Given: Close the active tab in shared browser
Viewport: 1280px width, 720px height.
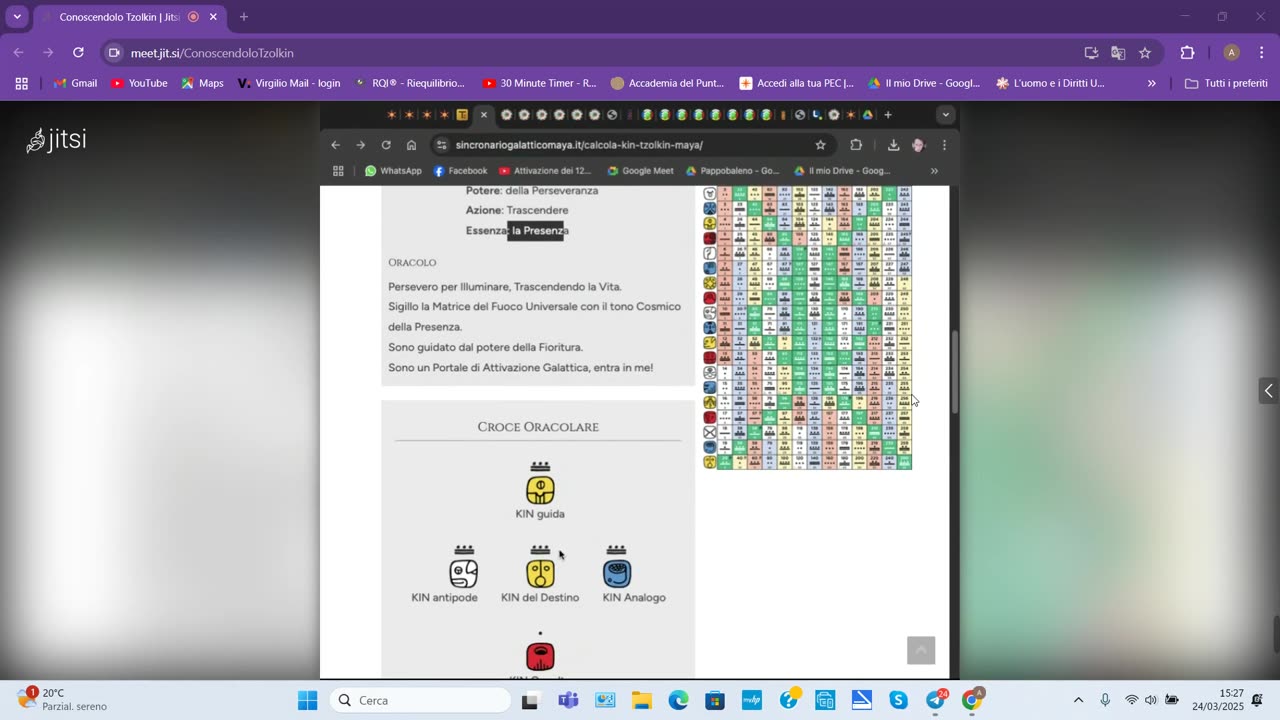Looking at the screenshot, I should (484, 115).
